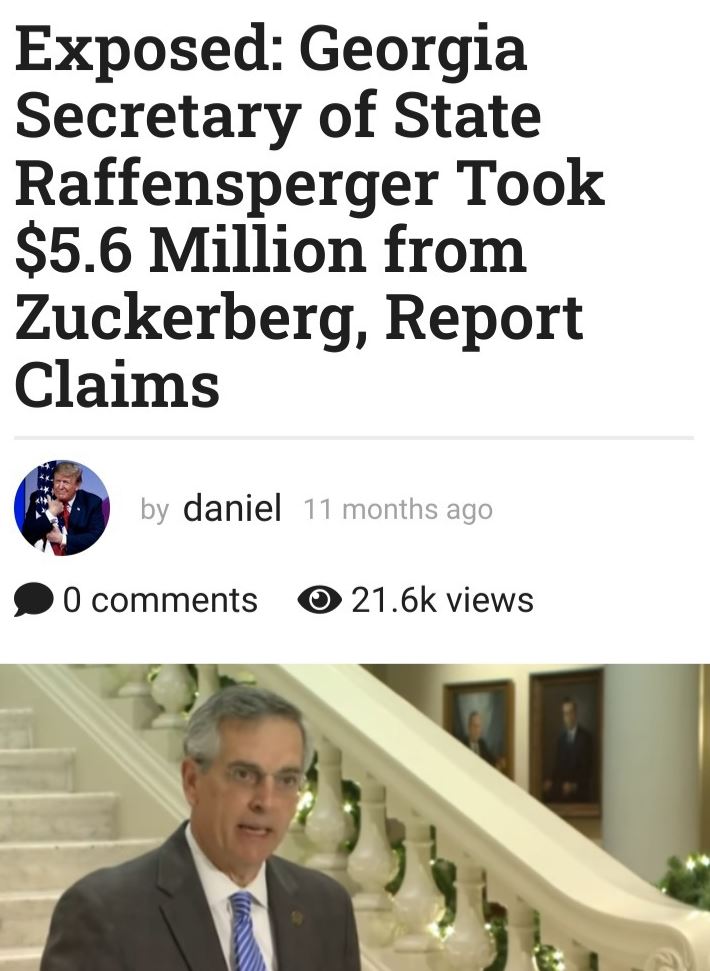
Task: Click the $5.6 Million text in the headline
Action: (x=190, y=250)
